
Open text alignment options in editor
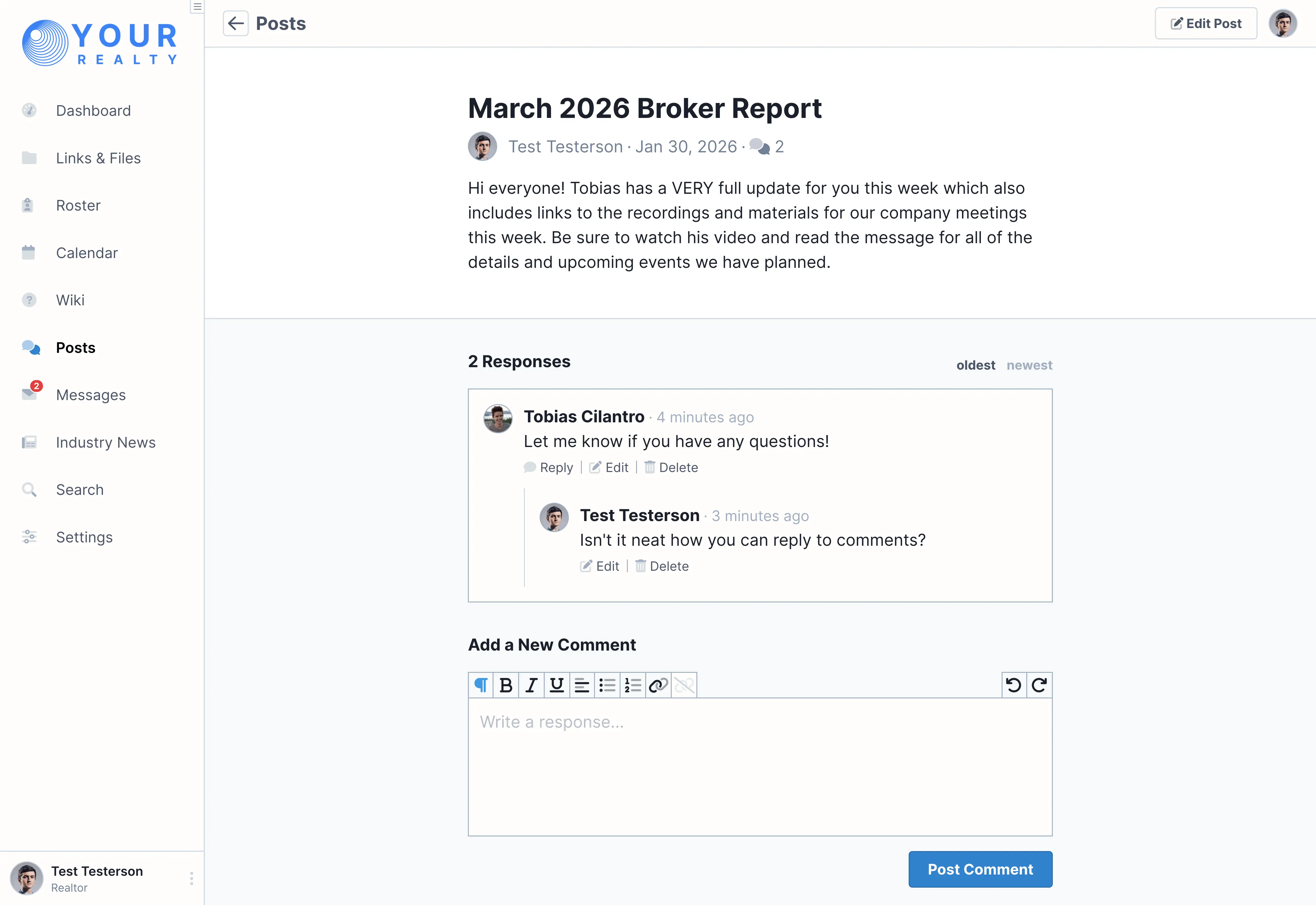coord(582,686)
